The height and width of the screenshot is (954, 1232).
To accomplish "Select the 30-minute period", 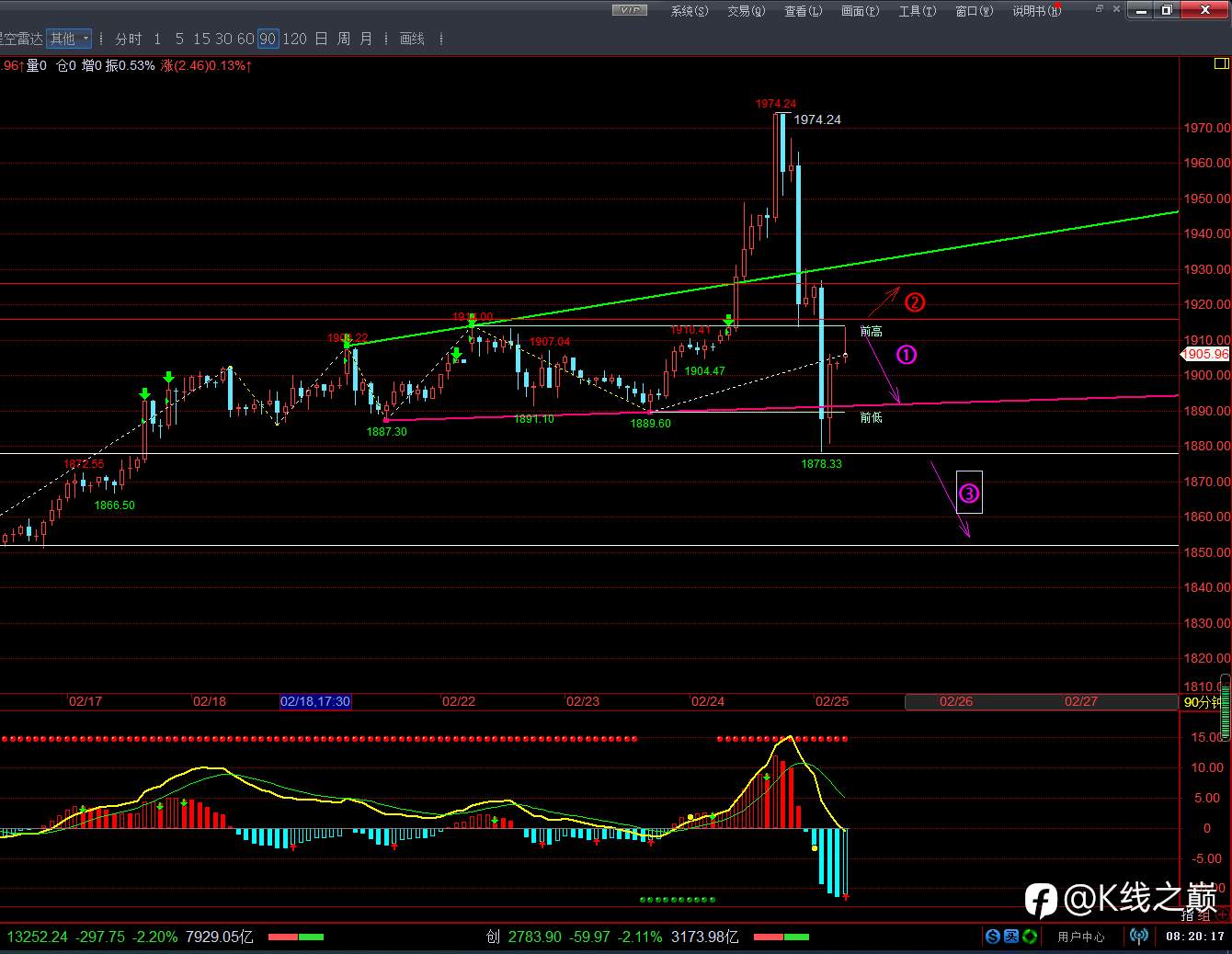I will [223, 39].
